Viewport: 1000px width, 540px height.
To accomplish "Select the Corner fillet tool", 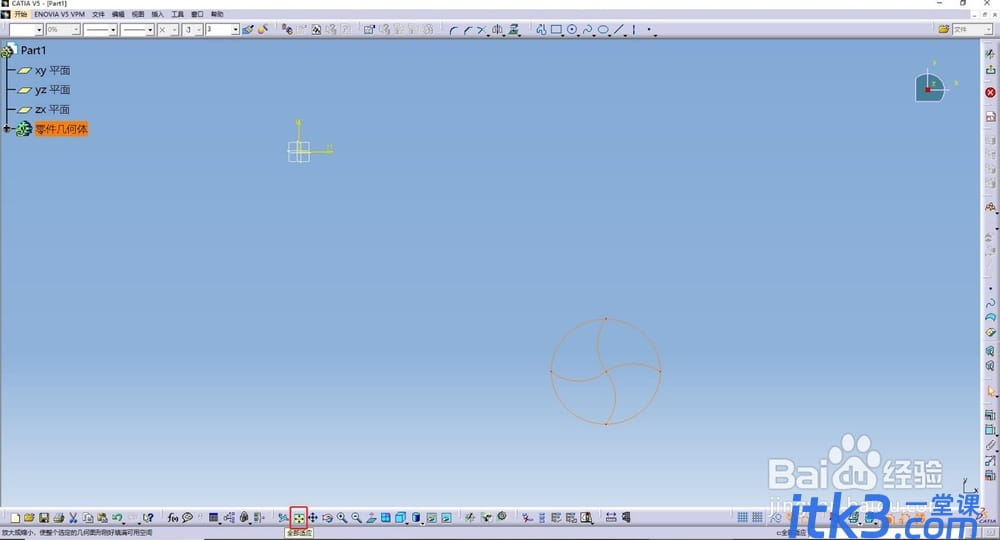I will click(453, 30).
